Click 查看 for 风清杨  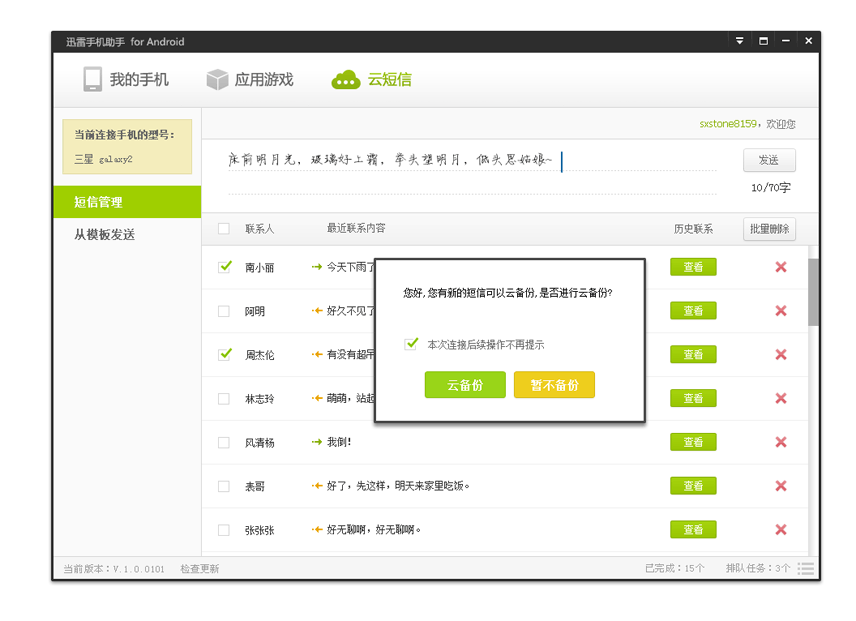(x=693, y=442)
